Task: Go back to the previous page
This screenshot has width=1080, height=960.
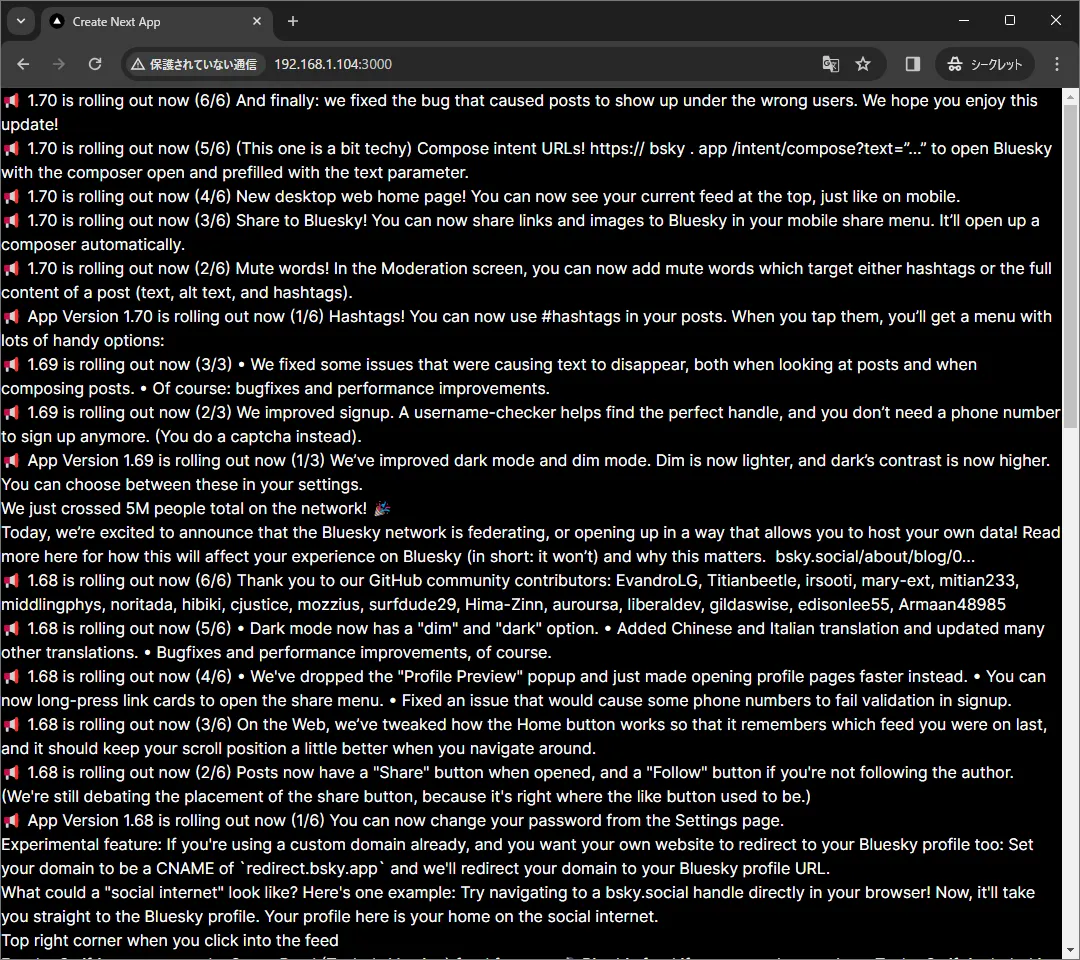Action: click(23, 64)
